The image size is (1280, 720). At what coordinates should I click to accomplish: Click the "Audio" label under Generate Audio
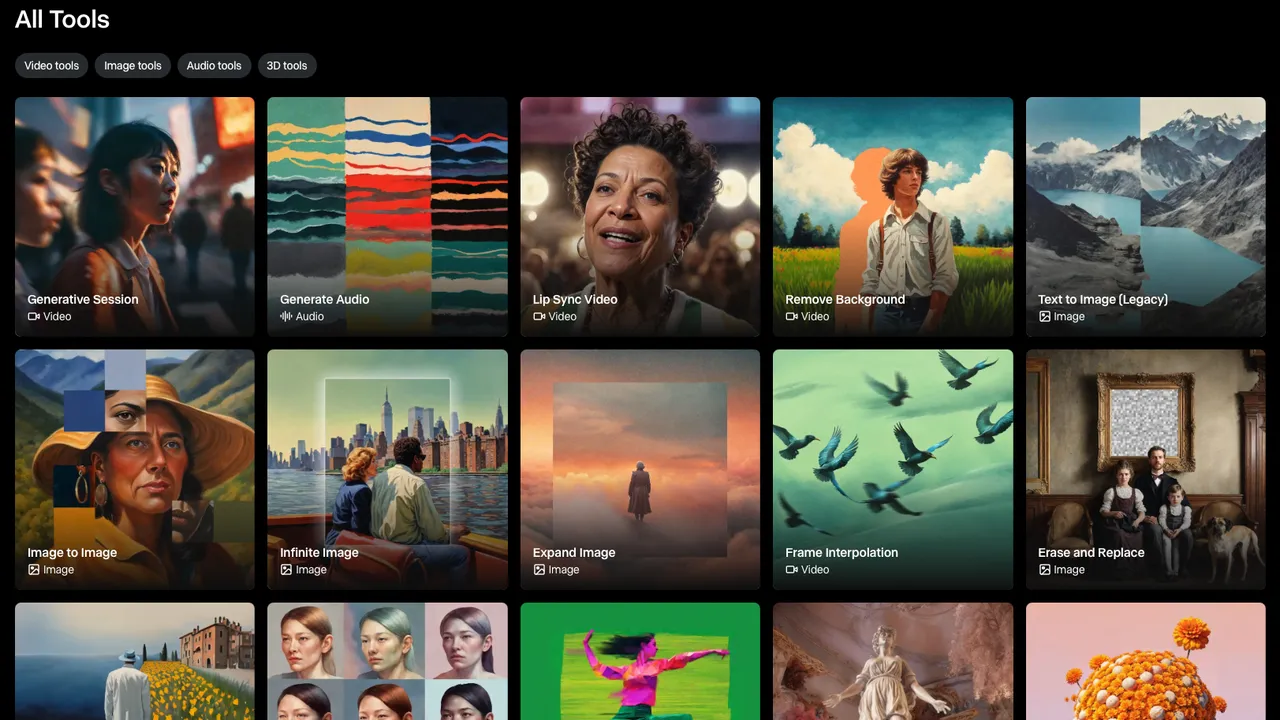(x=310, y=316)
